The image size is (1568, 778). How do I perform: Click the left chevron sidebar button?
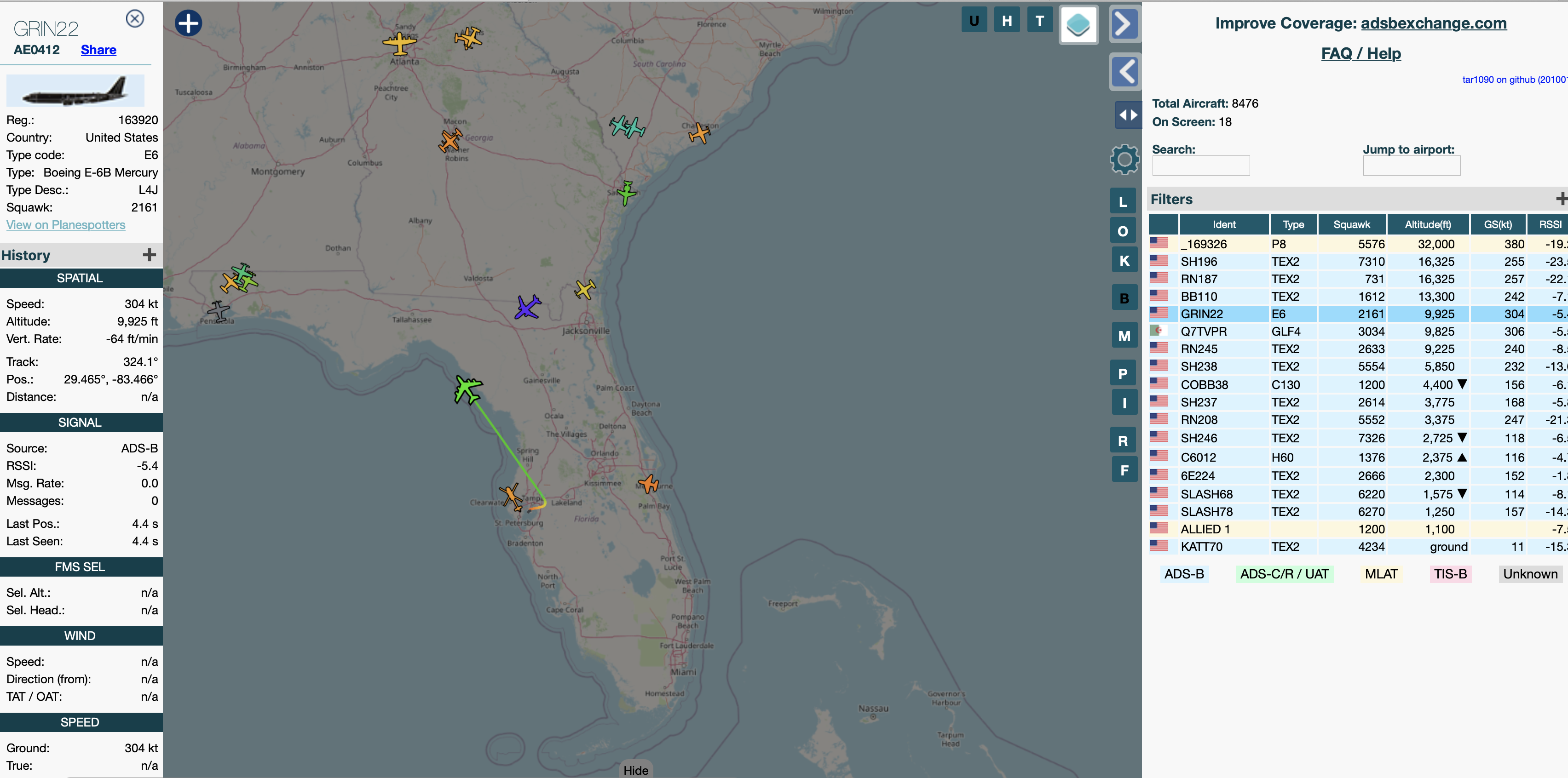[x=1125, y=72]
